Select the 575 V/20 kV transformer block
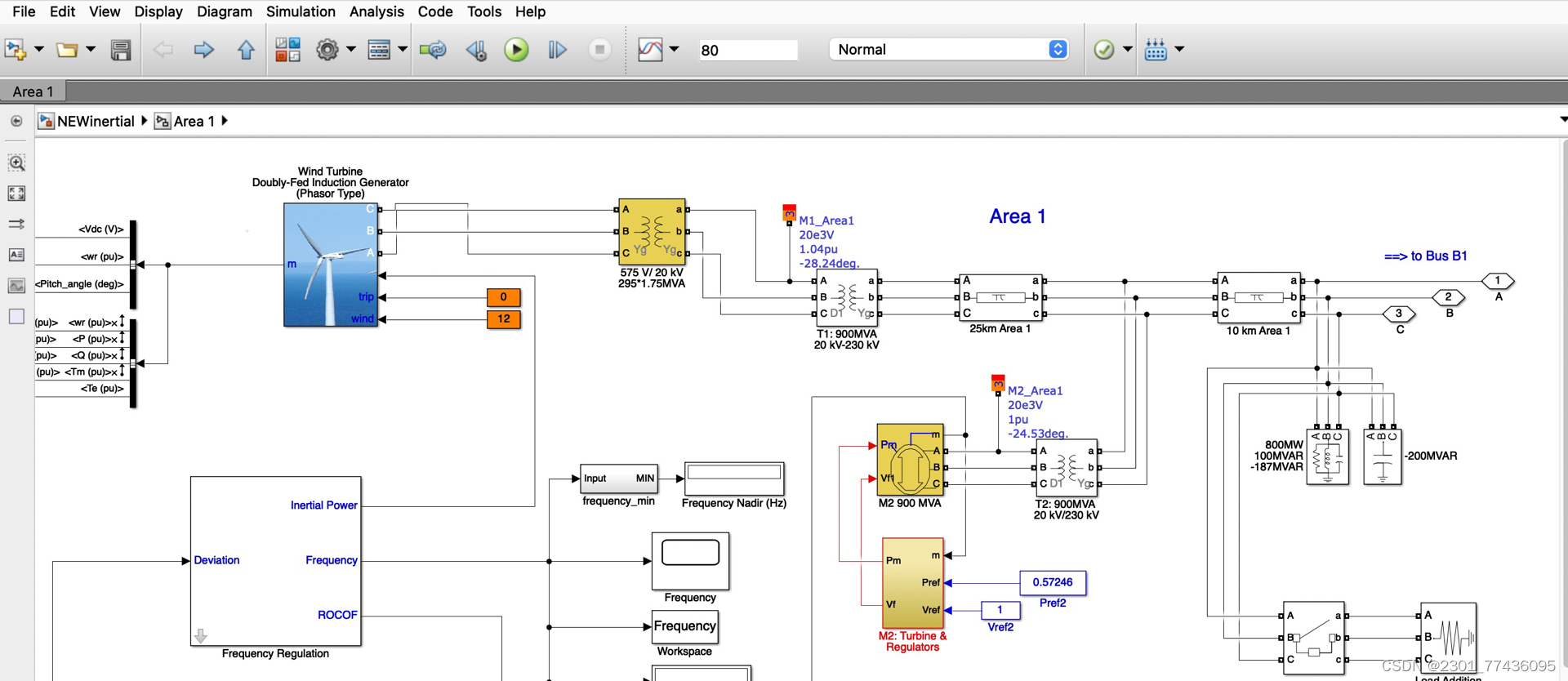 (x=652, y=231)
